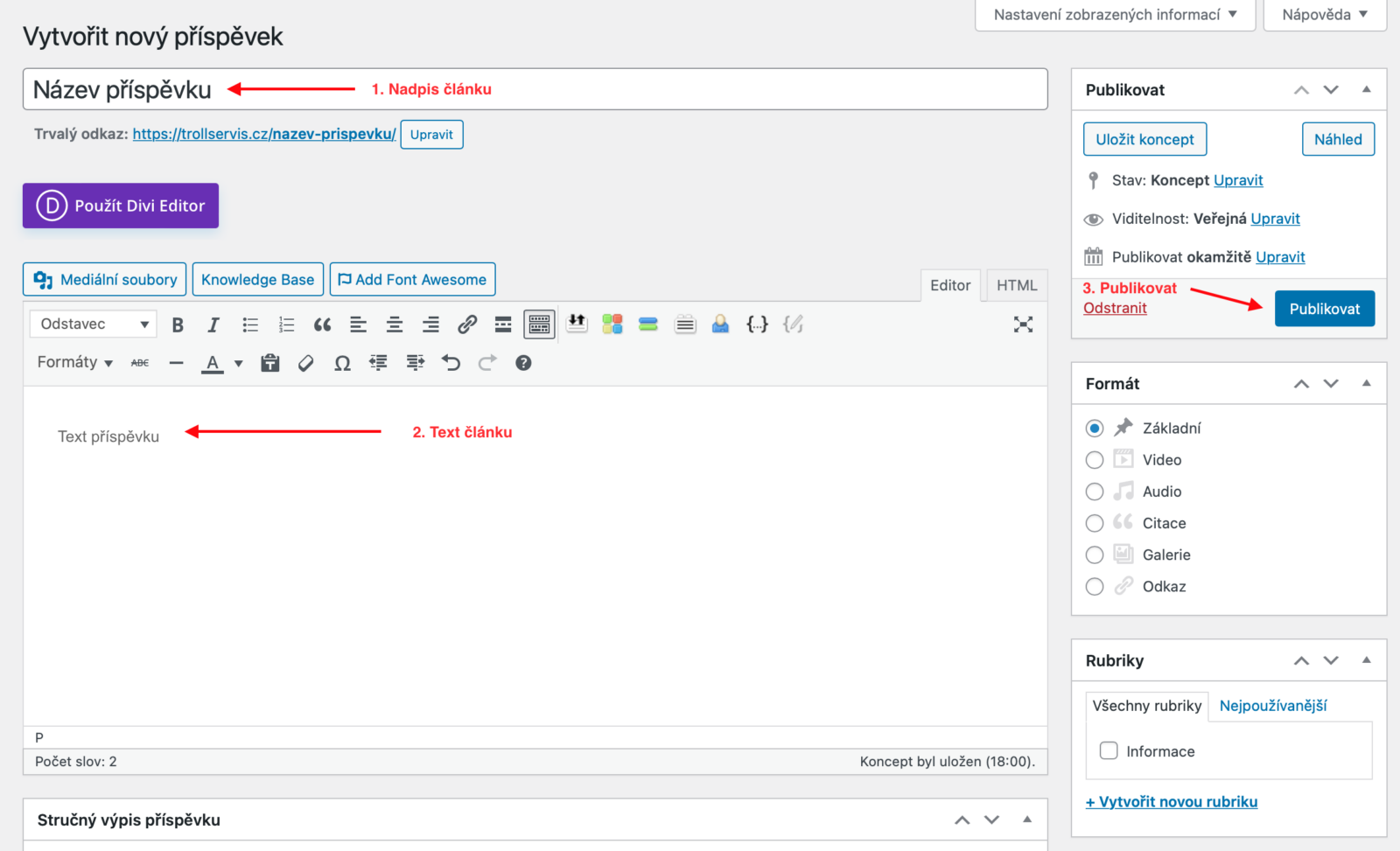Toggle bold text formatting
This screenshot has height=851, width=1400.
(178, 324)
